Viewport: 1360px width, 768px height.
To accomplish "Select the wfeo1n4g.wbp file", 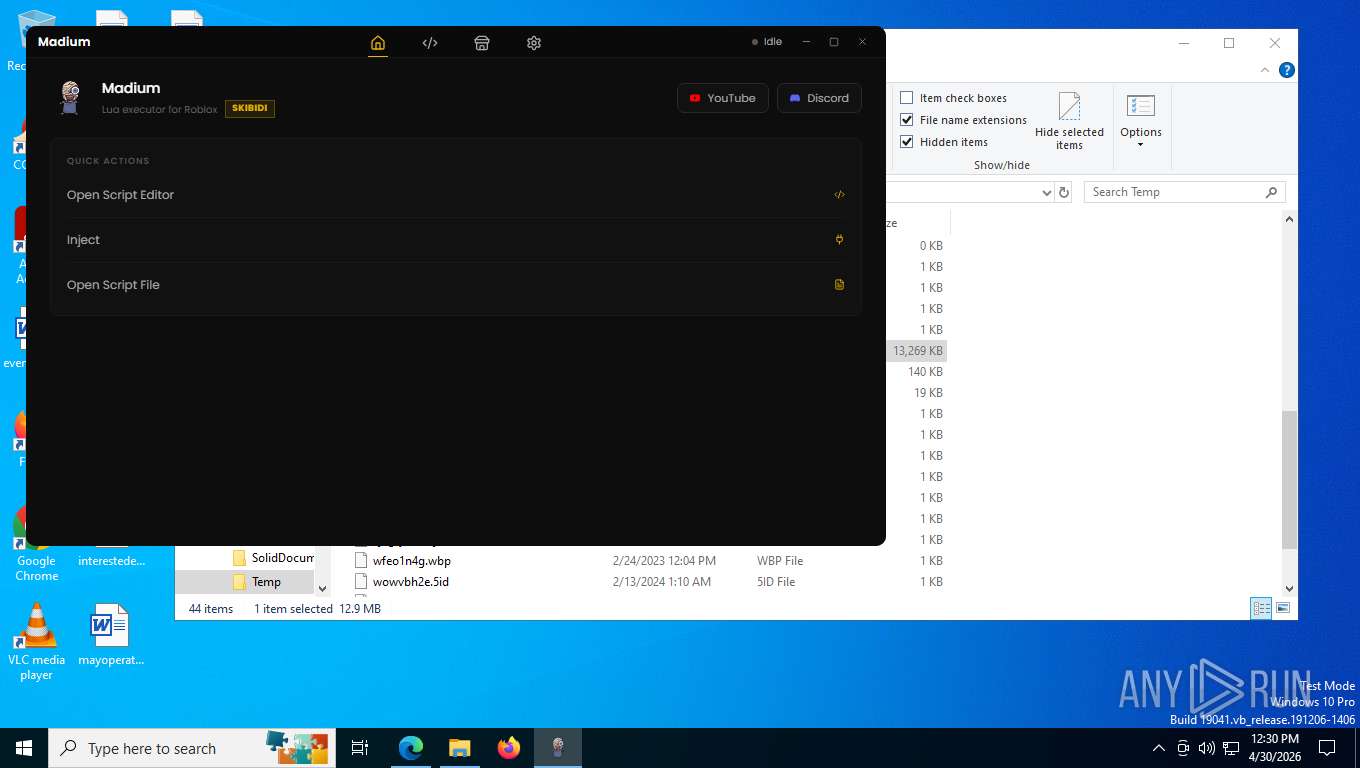I will pos(412,561).
